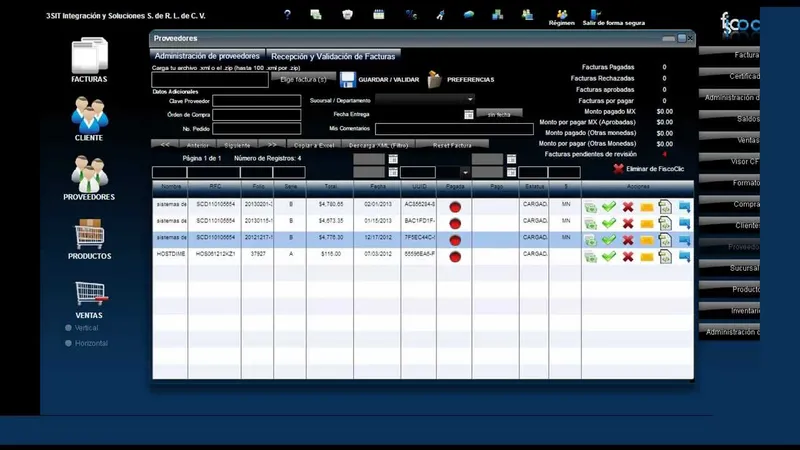Click the Orden de Compra input field
The image size is (800, 450).
tap(257, 115)
